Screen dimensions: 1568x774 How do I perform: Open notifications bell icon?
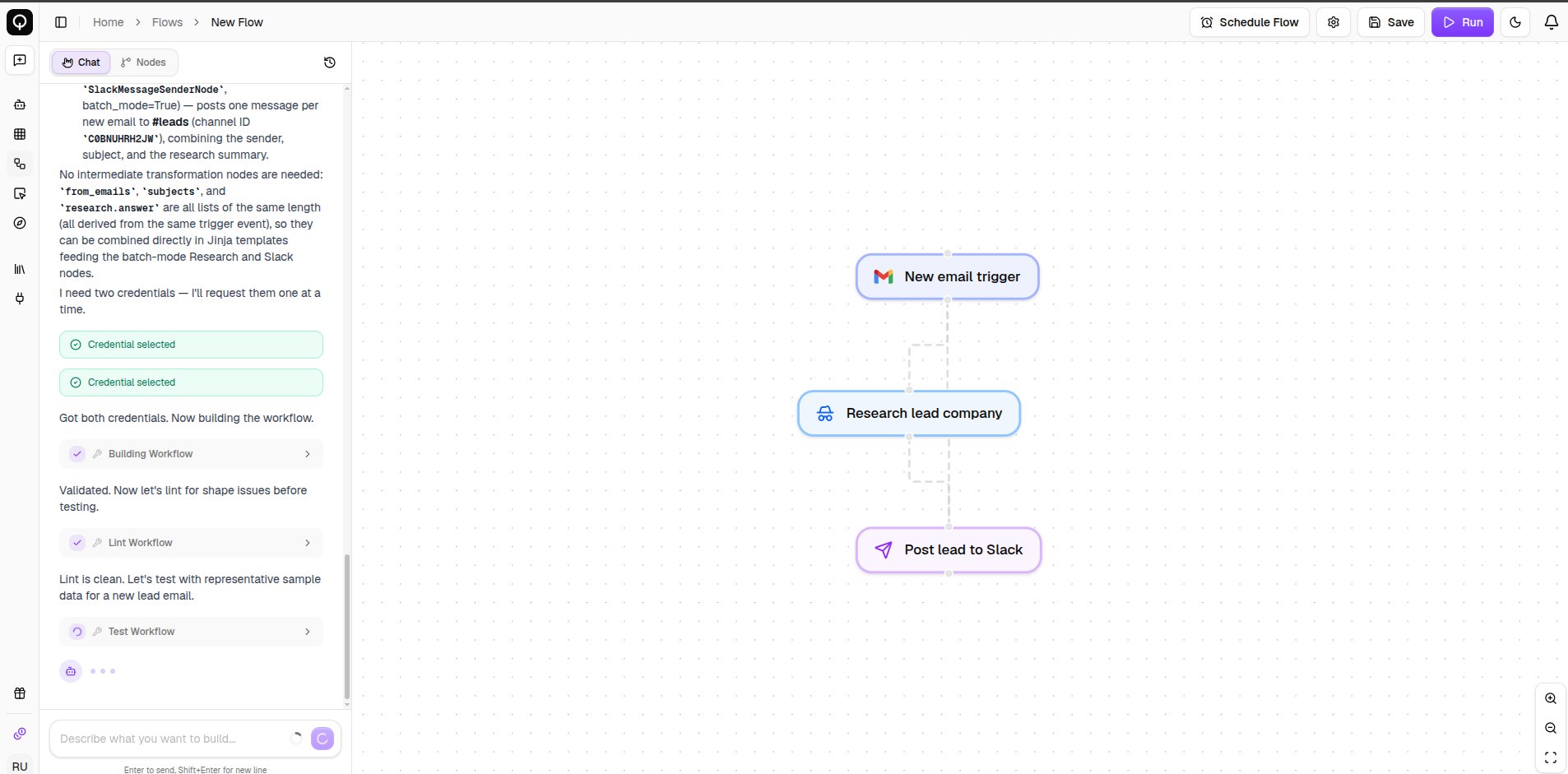click(1551, 22)
